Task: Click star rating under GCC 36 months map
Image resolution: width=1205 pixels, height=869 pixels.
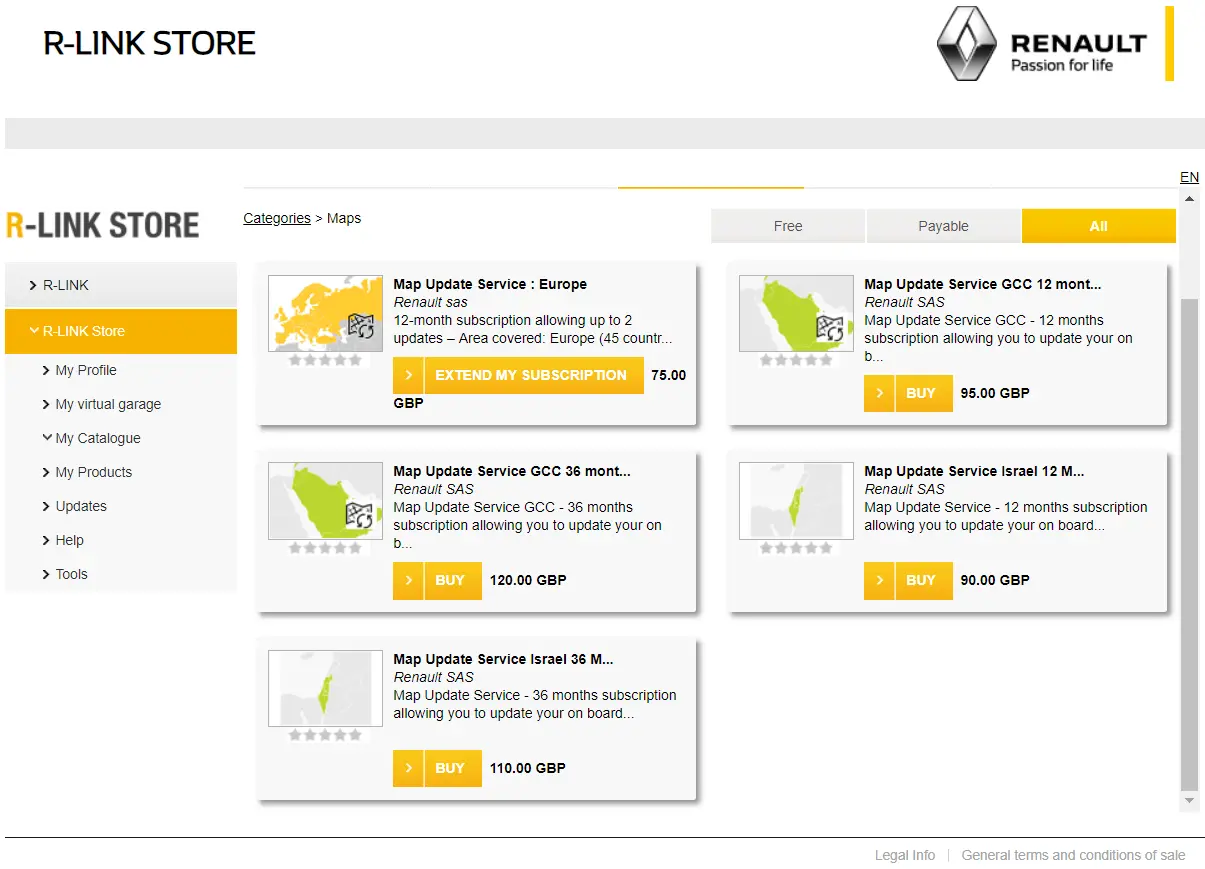Action: pyautogui.click(x=325, y=548)
